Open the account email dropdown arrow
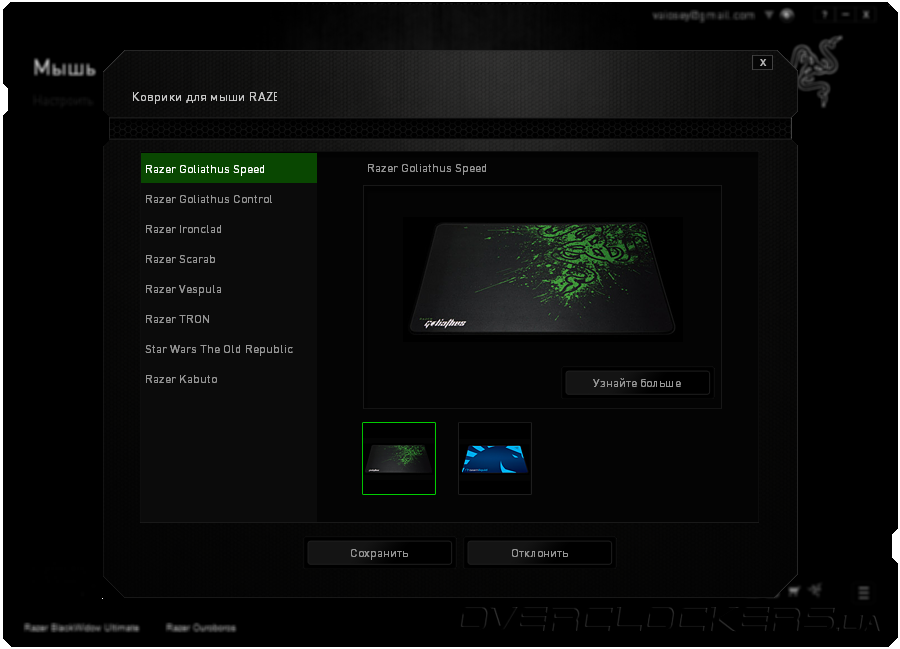The image size is (900, 649). point(769,15)
